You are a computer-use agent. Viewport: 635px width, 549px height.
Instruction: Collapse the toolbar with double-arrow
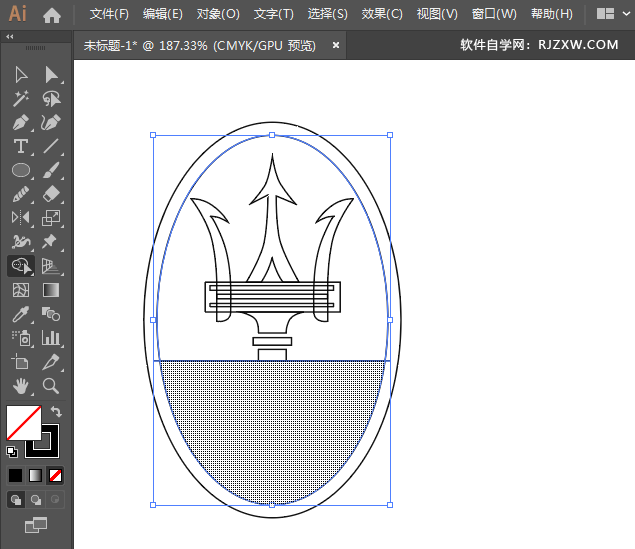[10, 37]
